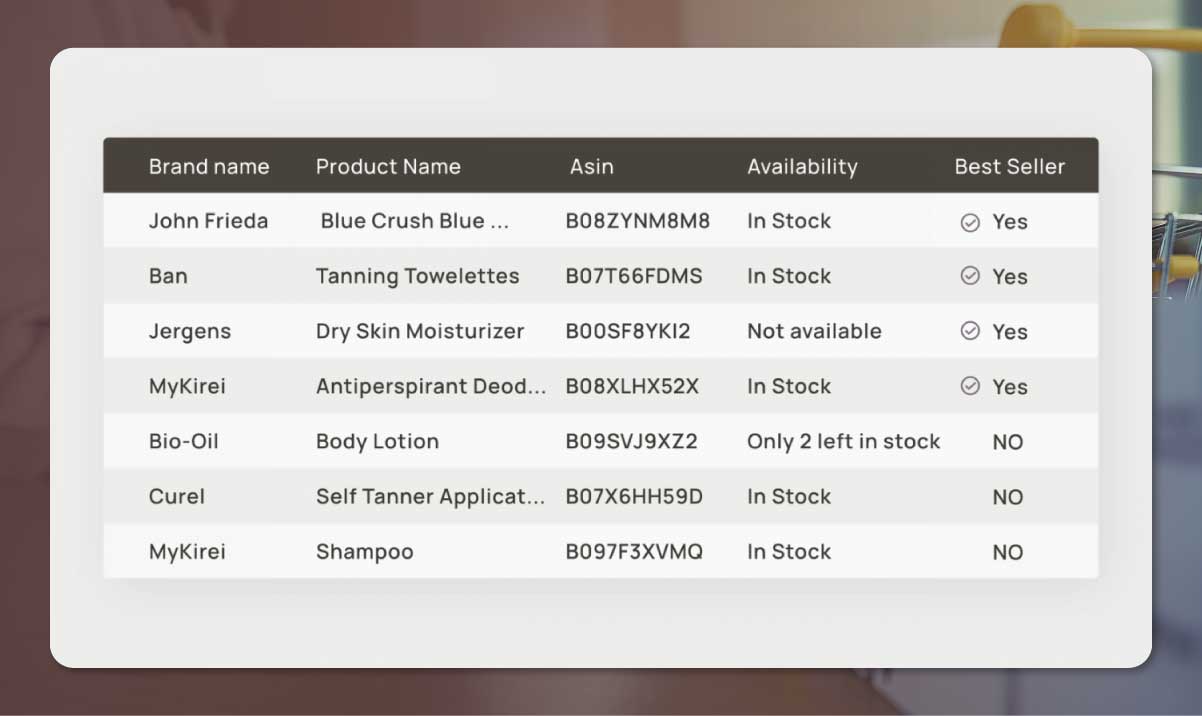The height and width of the screenshot is (716, 1202).
Task: Click the checkmark icon in John Frieda row
Action: click(x=970, y=222)
